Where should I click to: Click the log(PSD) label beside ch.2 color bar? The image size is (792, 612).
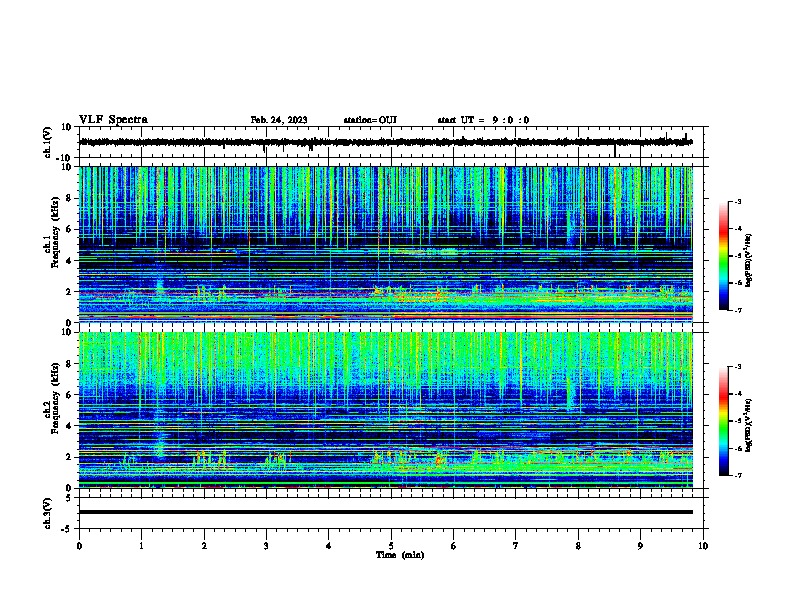tap(749, 425)
